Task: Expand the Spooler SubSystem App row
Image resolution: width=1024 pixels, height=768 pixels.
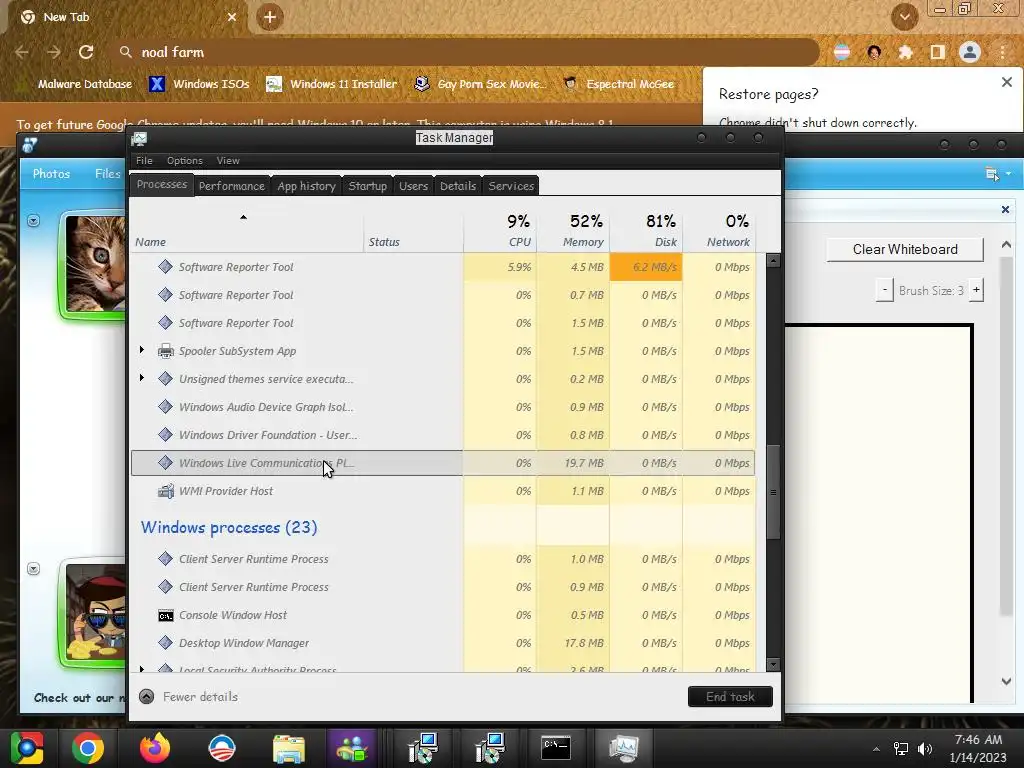Action: 142,350
